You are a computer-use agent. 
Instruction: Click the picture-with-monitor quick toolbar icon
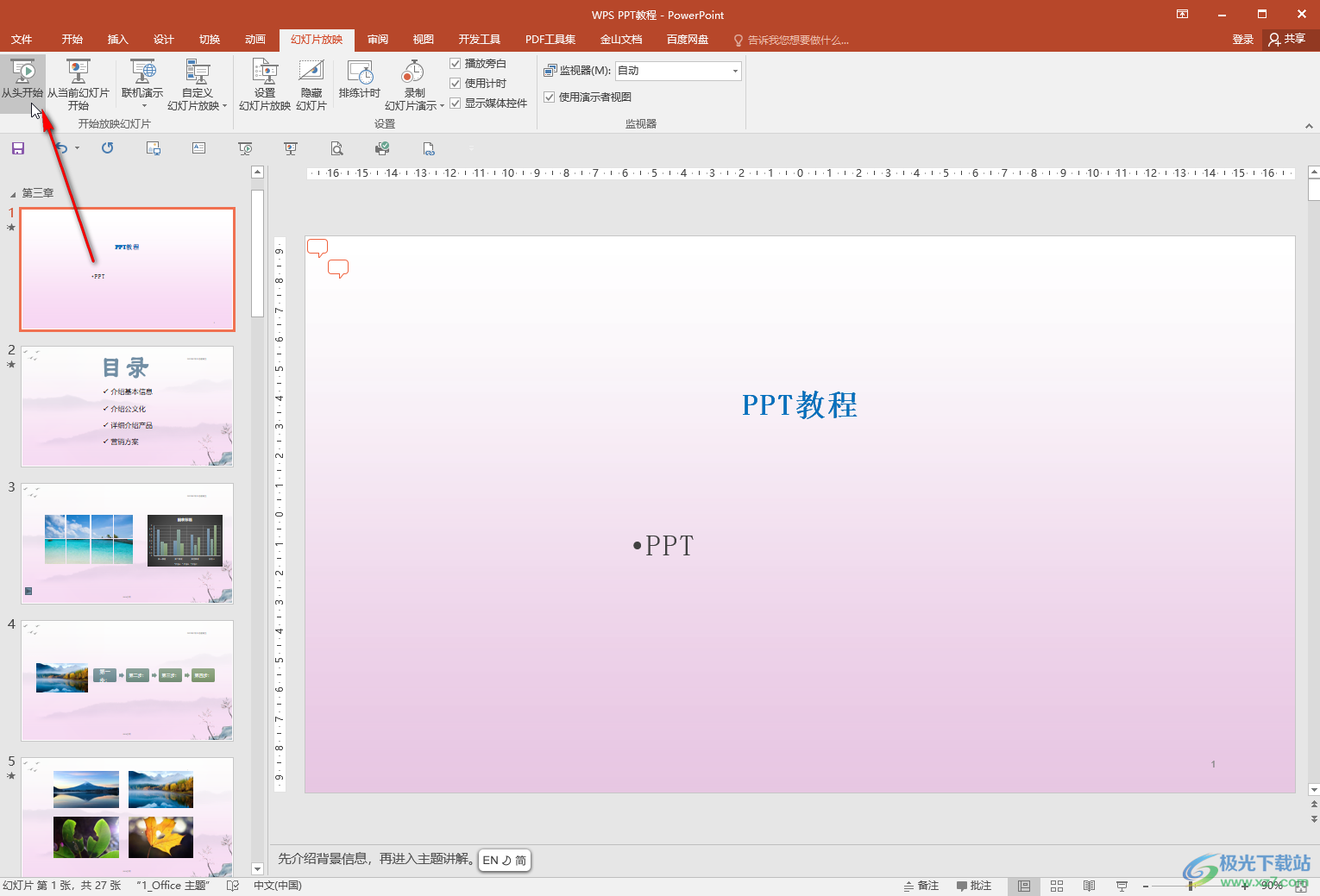coord(154,148)
